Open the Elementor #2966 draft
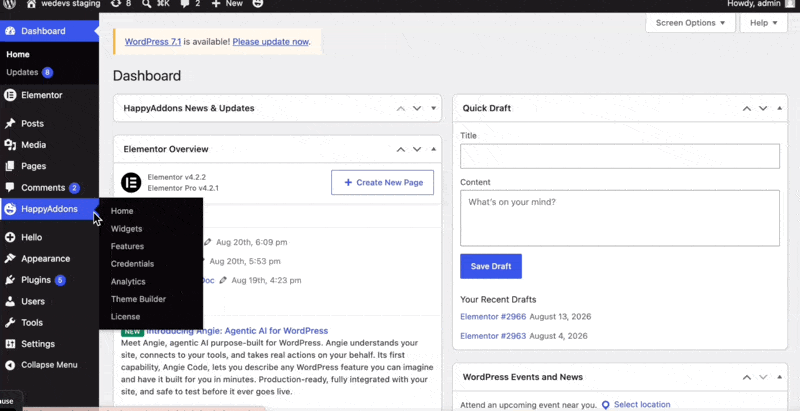Viewport: 800px width, 411px height. pos(493,317)
